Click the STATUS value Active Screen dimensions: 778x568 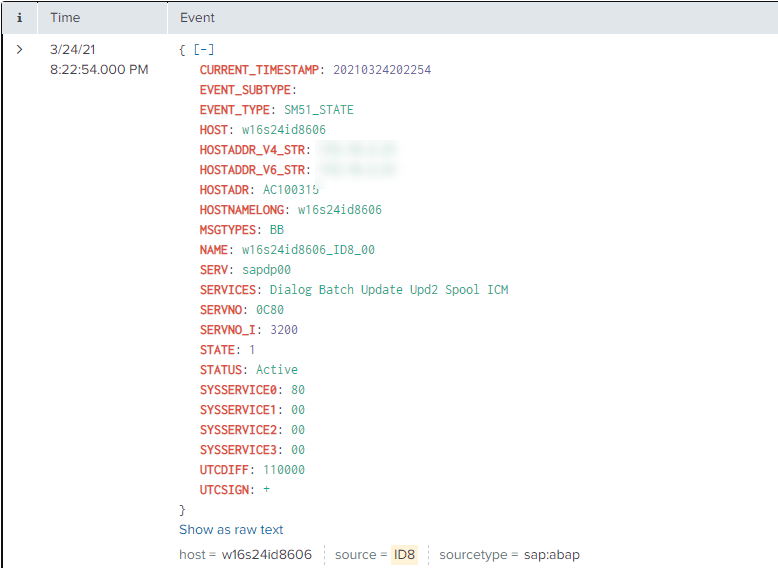[277, 369]
